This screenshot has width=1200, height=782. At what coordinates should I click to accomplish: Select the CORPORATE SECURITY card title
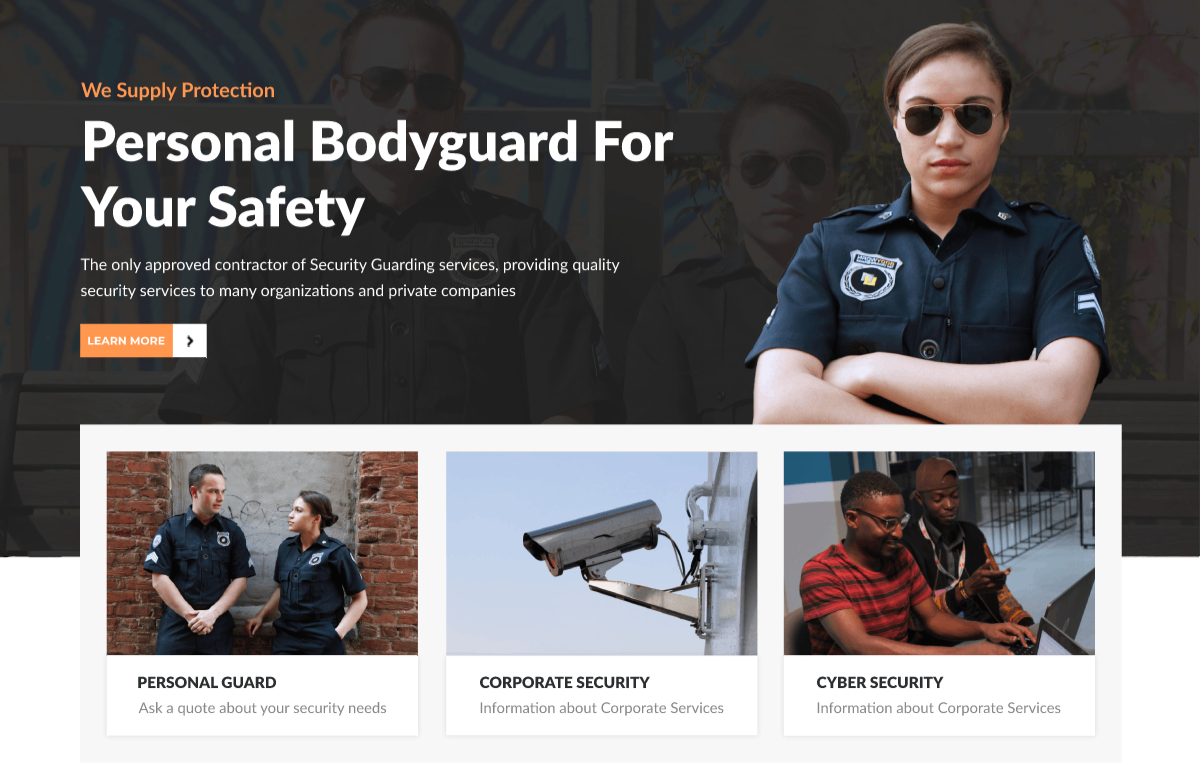coord(564,683)
